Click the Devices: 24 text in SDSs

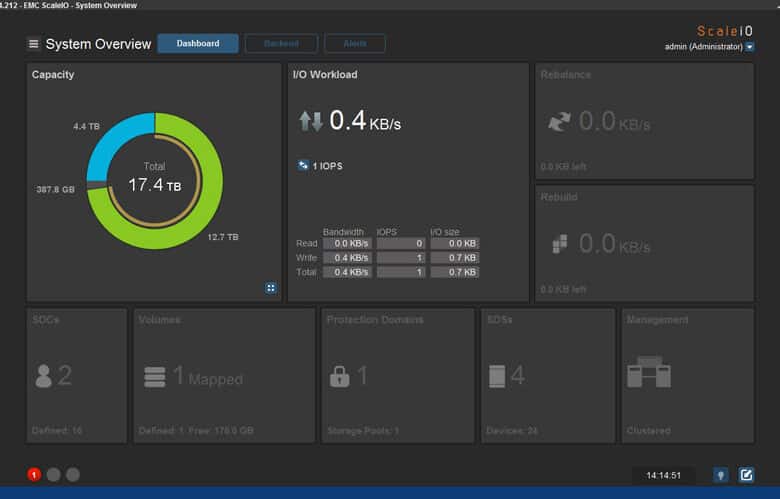point(512,431)
